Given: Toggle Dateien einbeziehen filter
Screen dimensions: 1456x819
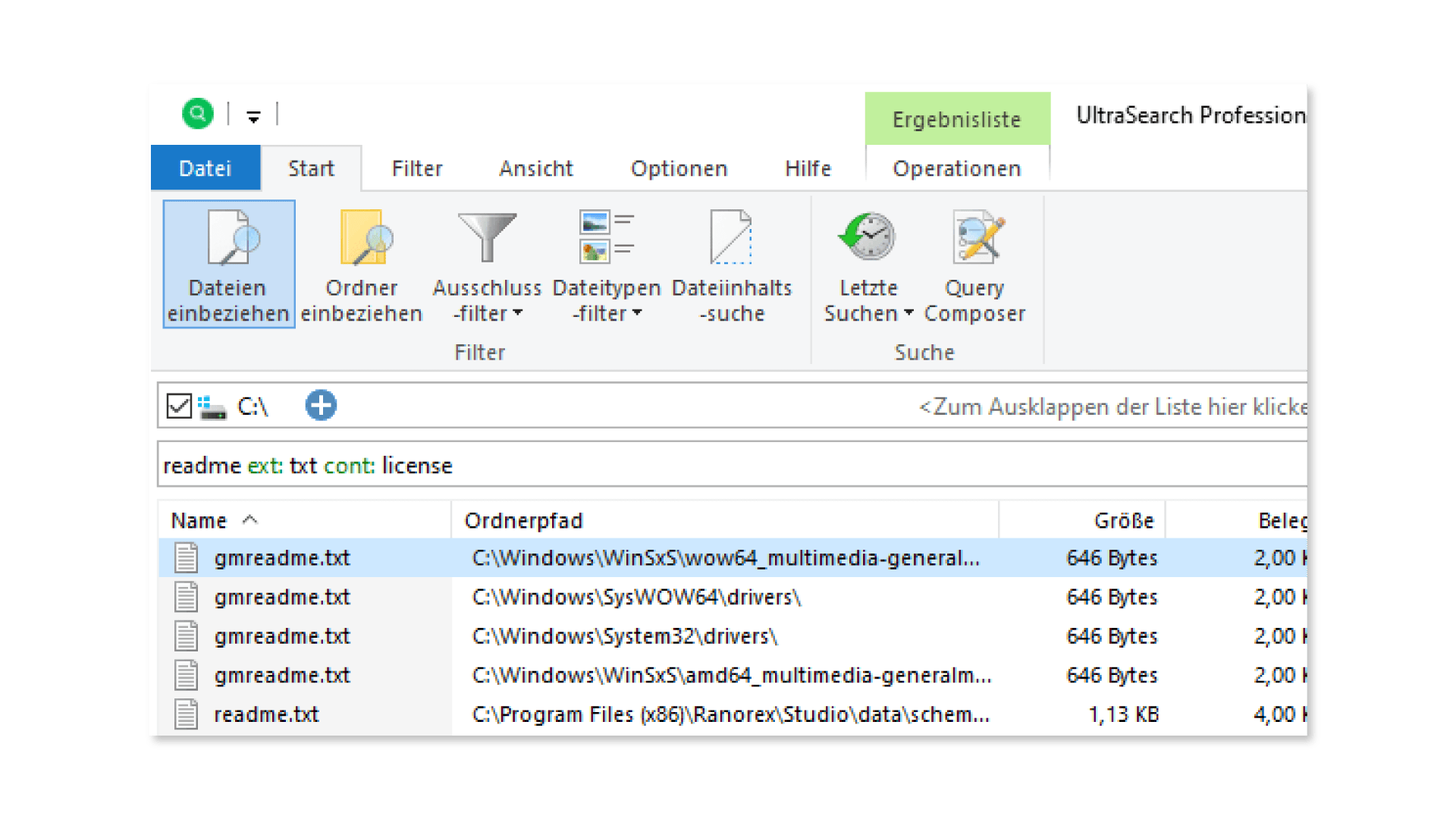Looking at the screenshot, I should tap(228, 264).
